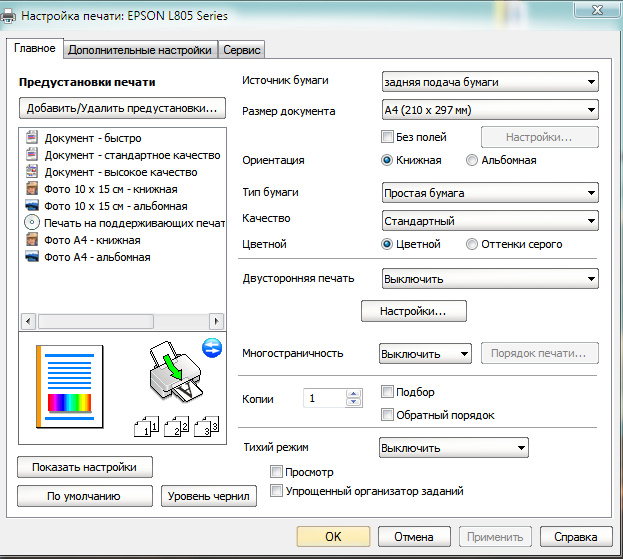This screenshot has height=559, width=623.
Task: Click the collated pages 1-2-3 icon
Action: coord(176,427)
